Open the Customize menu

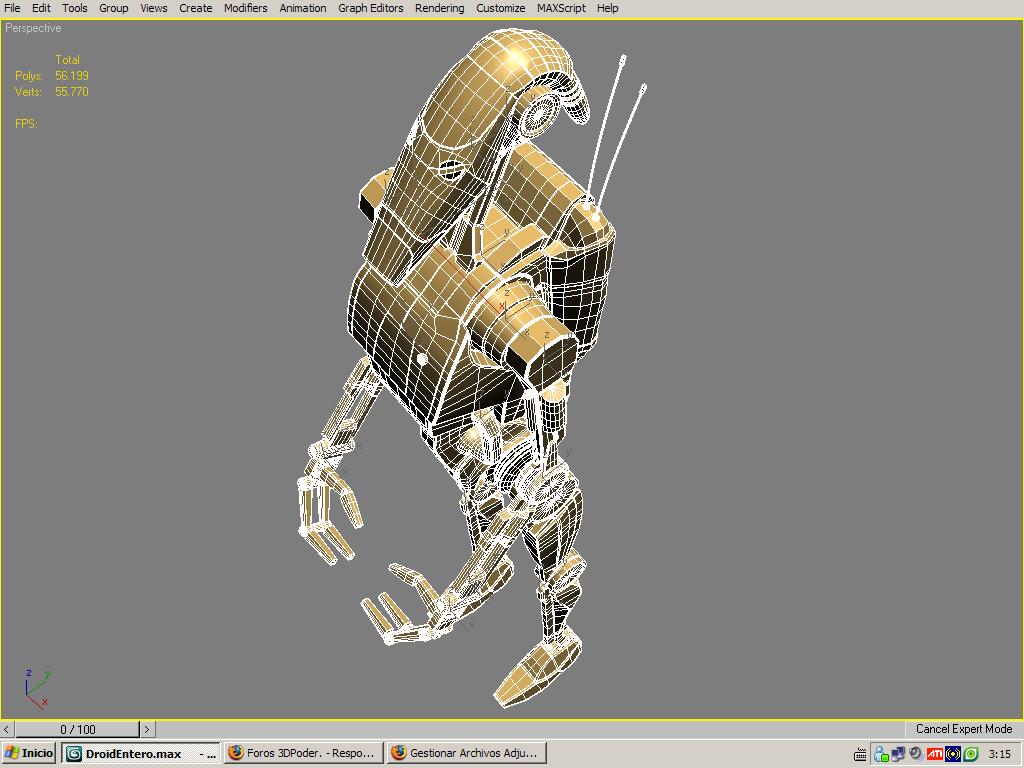pyautogui.click(x=500, y=8)
